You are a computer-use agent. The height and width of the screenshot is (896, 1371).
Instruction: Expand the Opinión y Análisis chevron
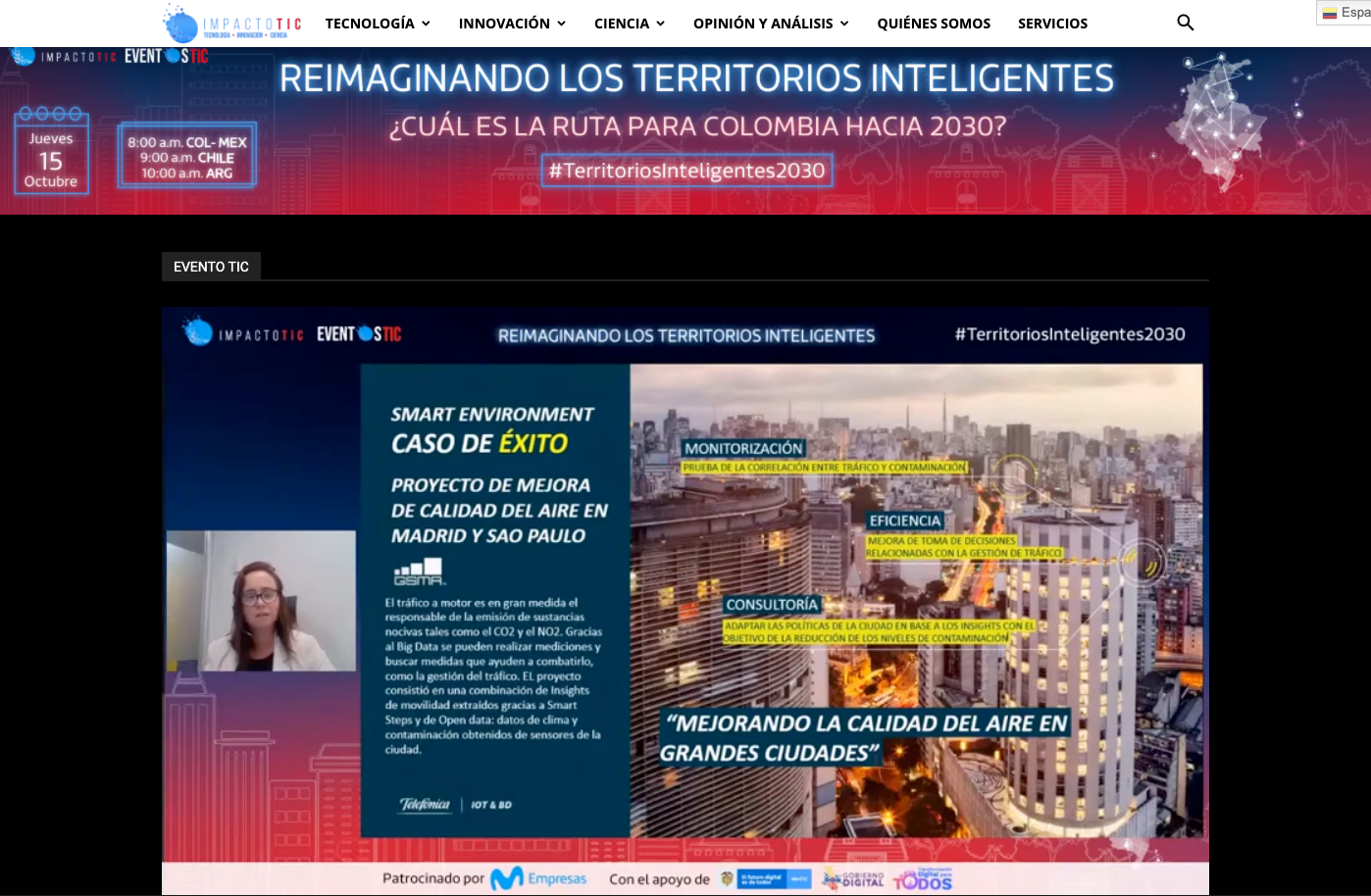[844, 24]
